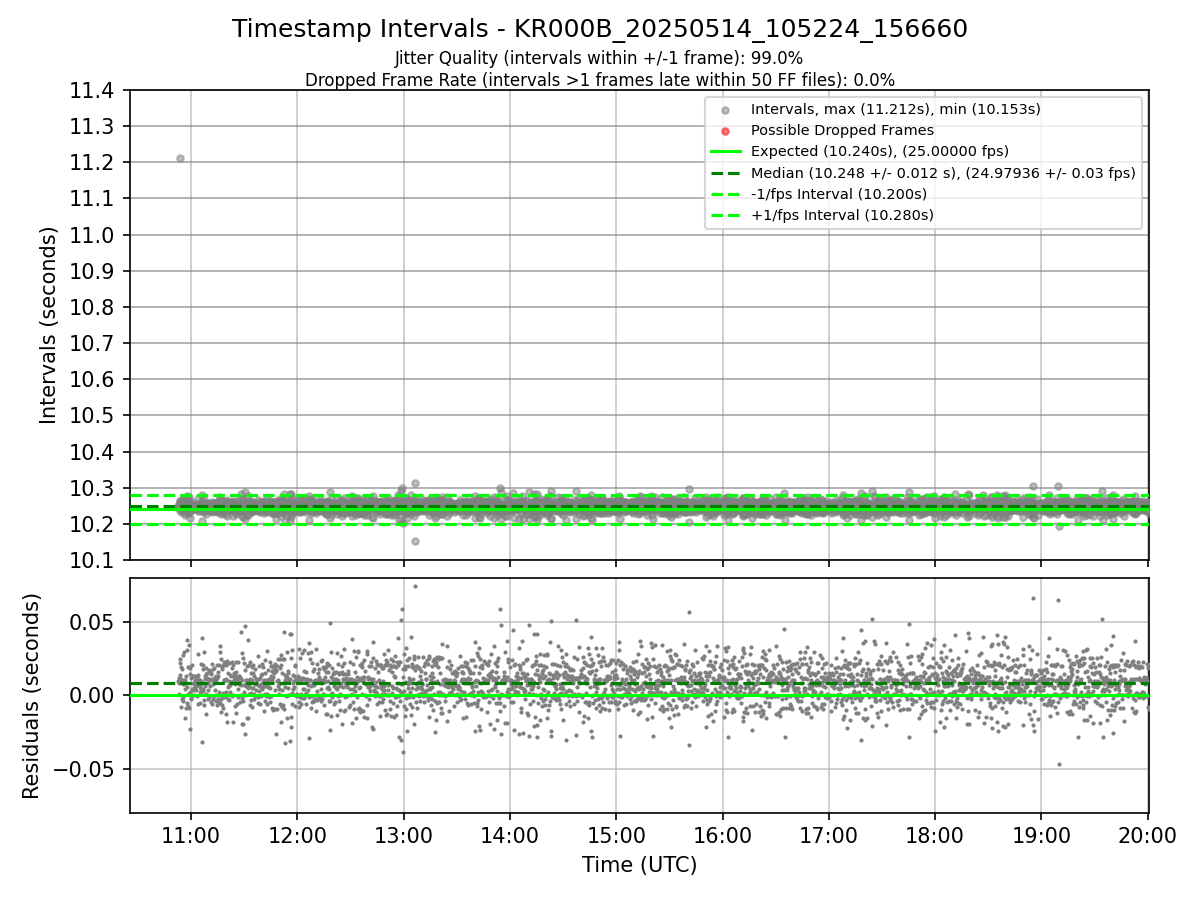
Task: Click the '16:00' x-axis tick label
Action: [x=722, y=834]
